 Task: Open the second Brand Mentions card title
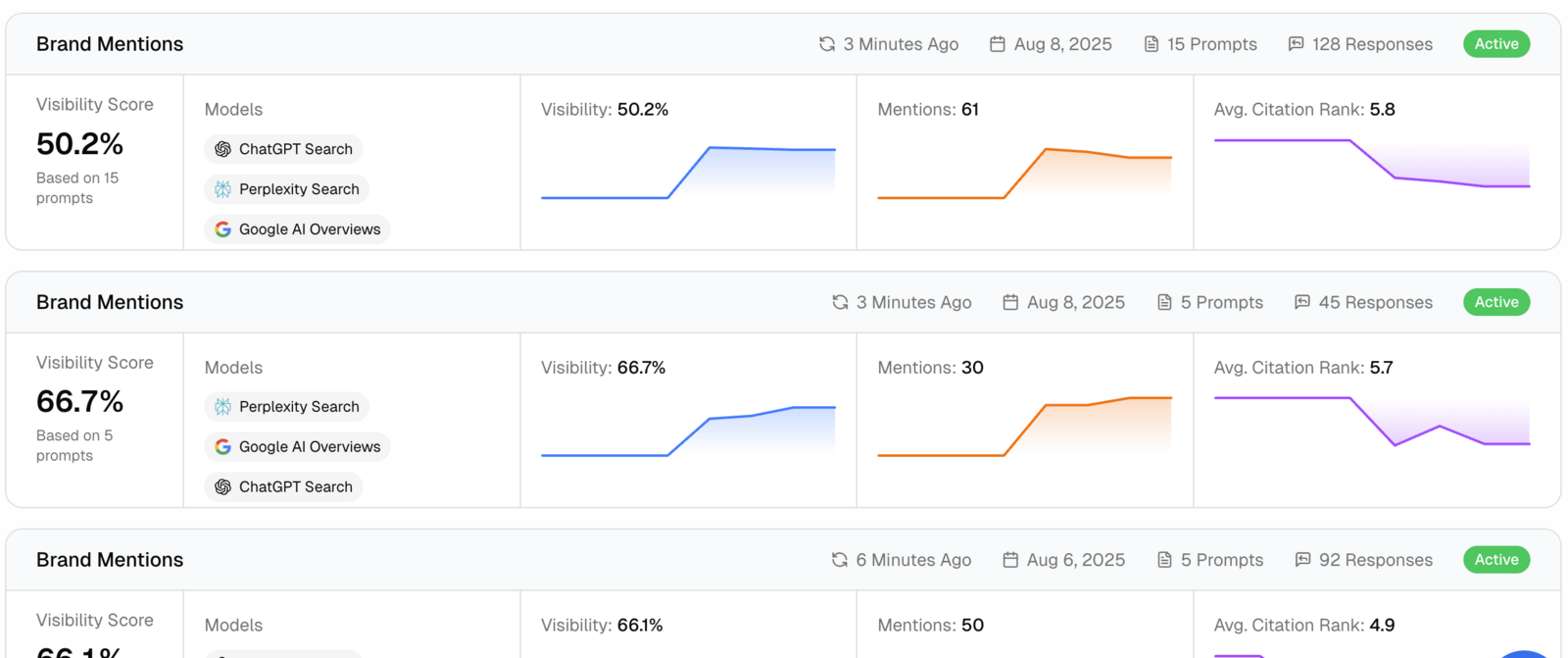click(x=110, y=302)
